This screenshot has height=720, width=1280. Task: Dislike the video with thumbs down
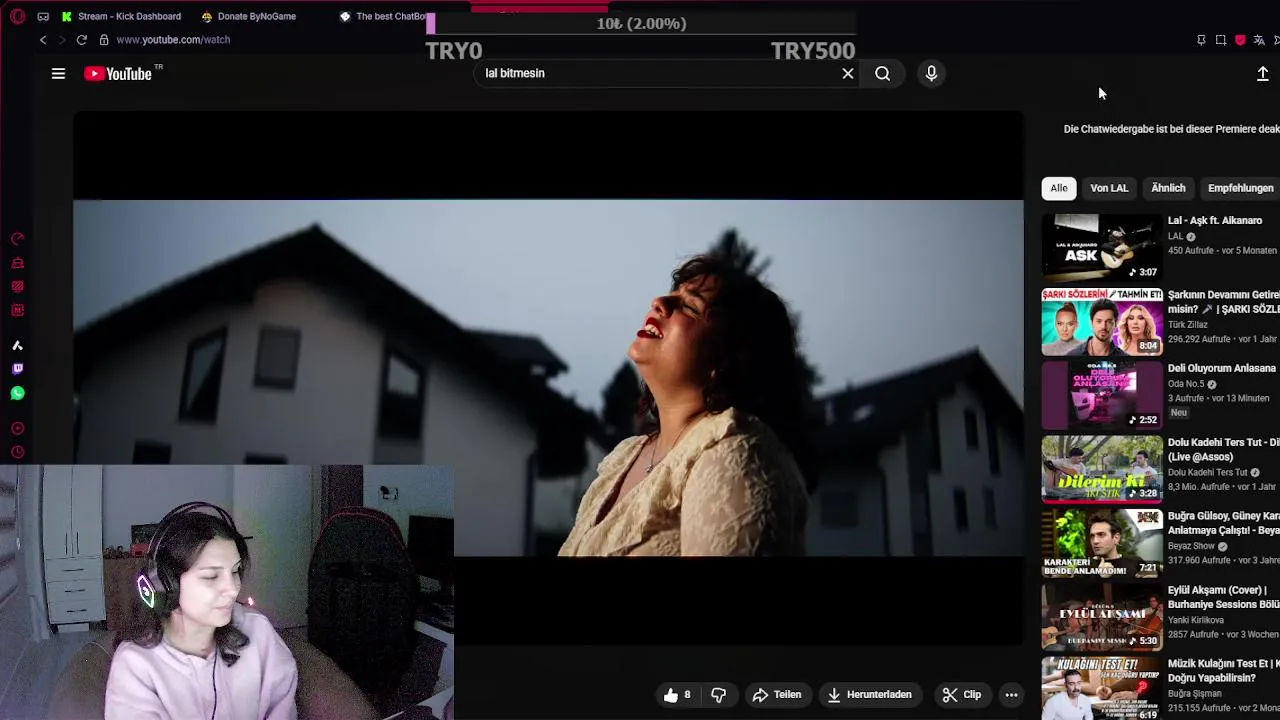pos(718,695)
